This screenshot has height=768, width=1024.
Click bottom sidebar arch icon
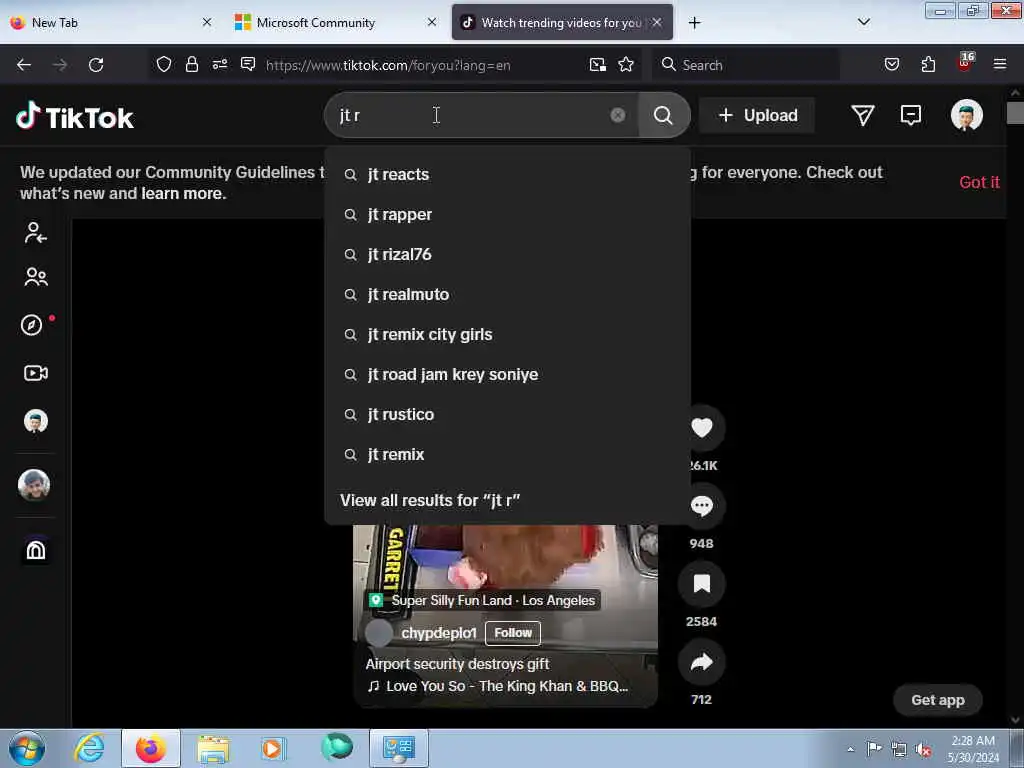[35, 551]
